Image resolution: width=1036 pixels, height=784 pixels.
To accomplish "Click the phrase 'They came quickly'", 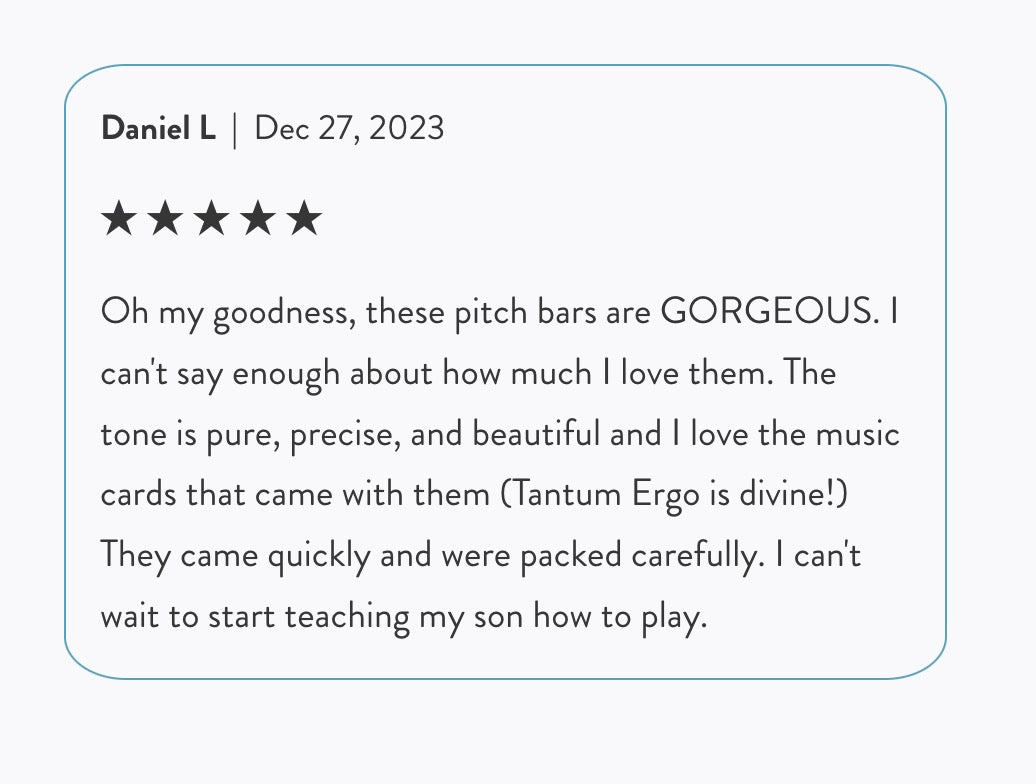I will click(x=235, y=555).
